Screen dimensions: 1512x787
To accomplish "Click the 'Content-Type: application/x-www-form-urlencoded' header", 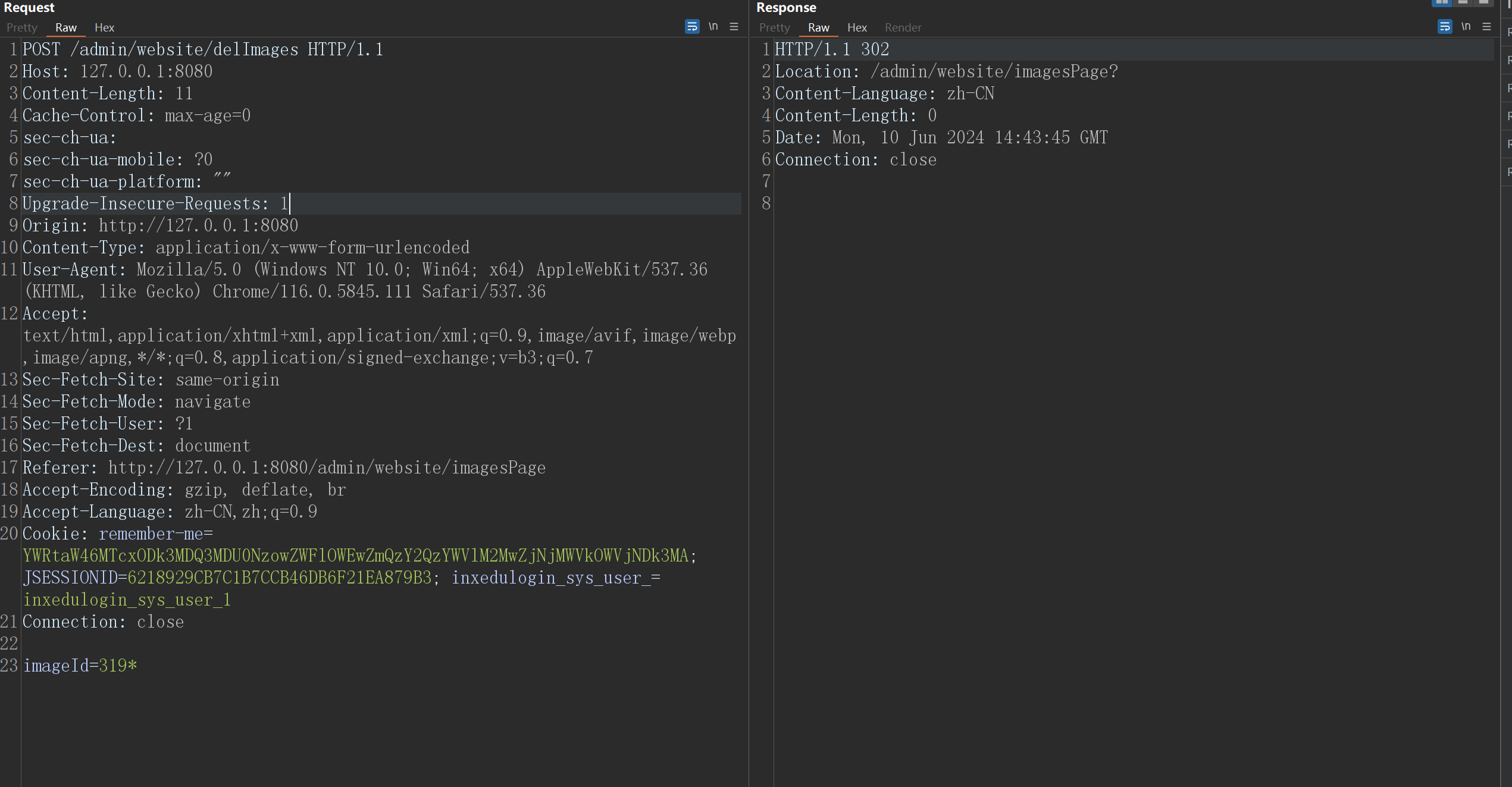I will pyautogui.click(x=246, y=247).
